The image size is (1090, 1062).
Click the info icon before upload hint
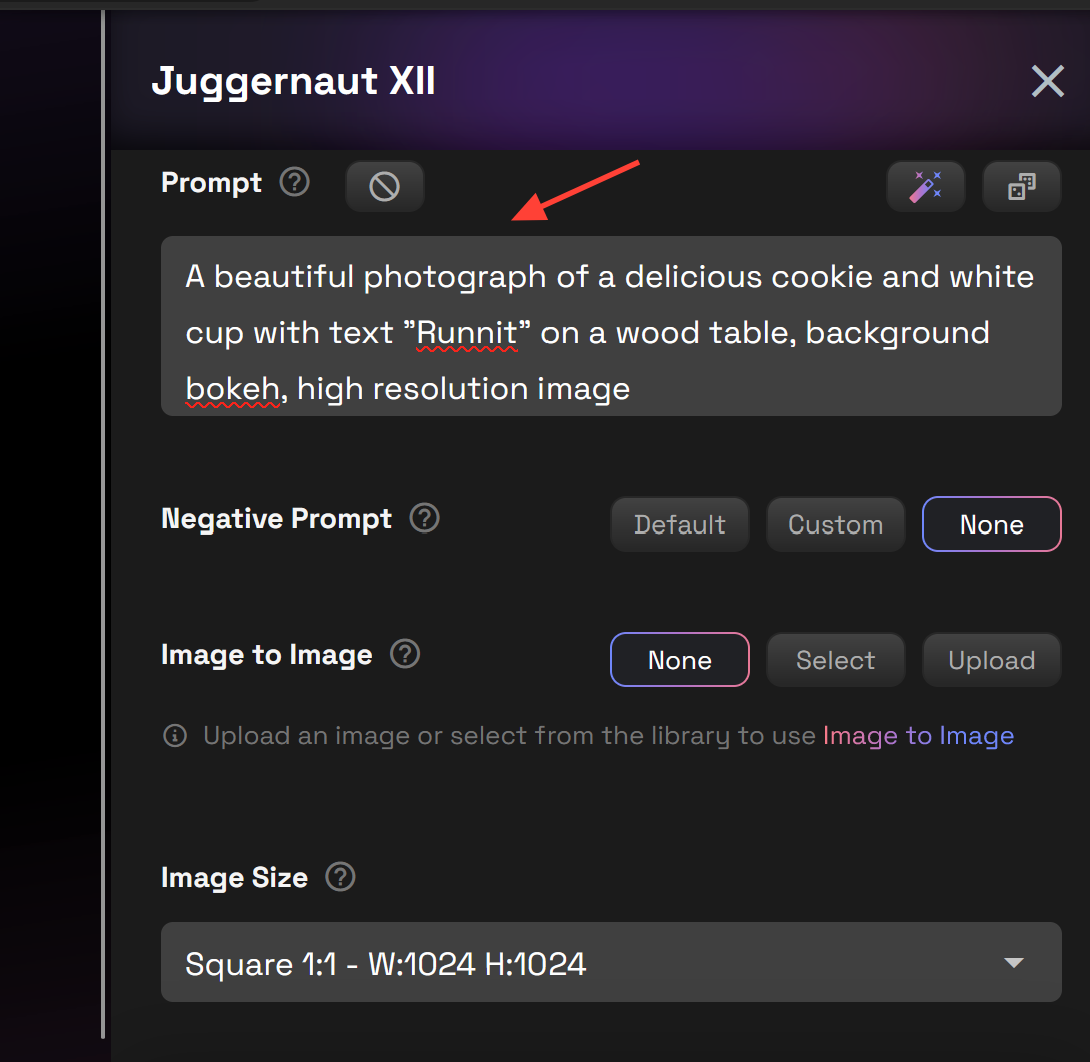point(175,737)
